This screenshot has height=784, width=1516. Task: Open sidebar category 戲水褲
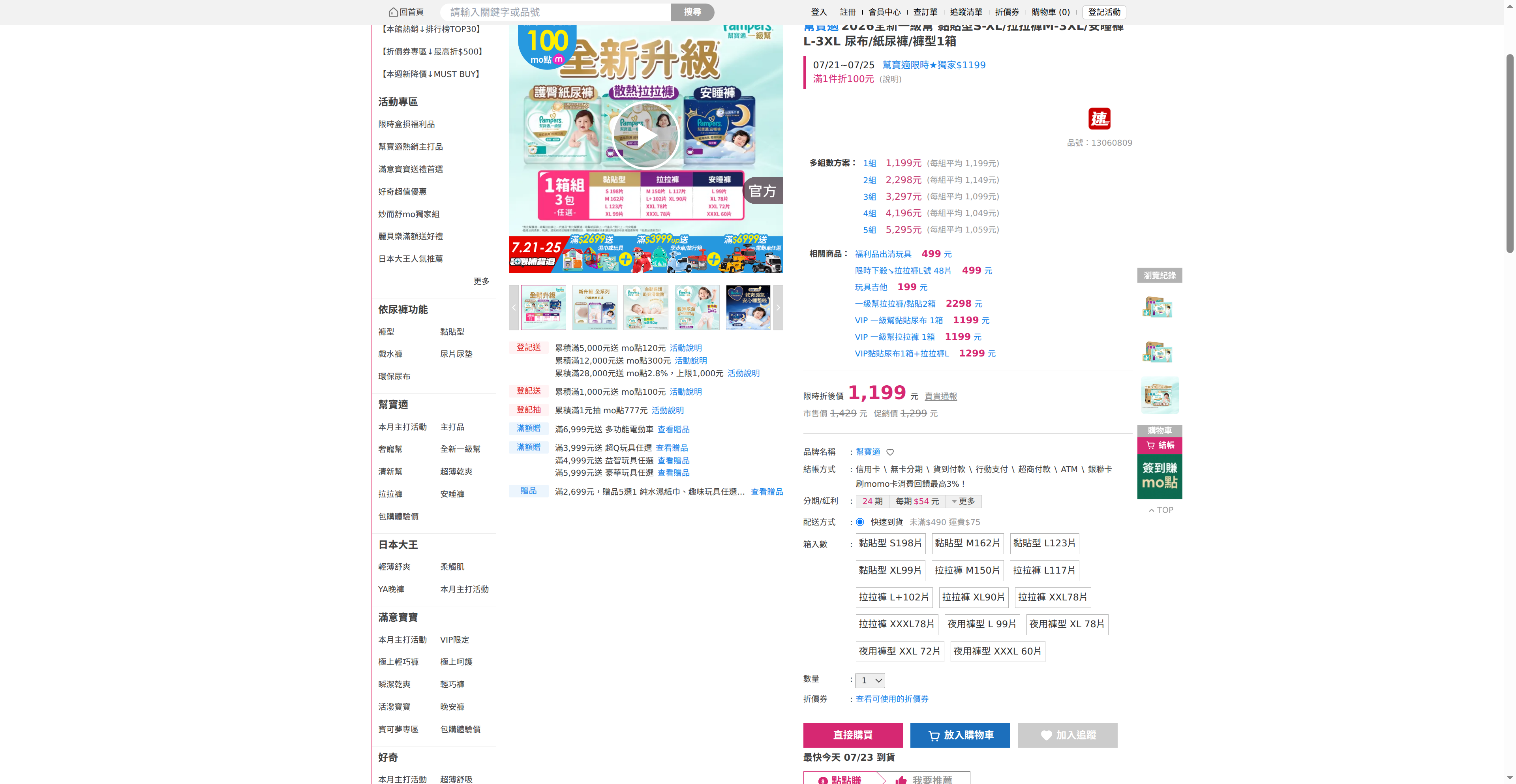tap(390, 354)
